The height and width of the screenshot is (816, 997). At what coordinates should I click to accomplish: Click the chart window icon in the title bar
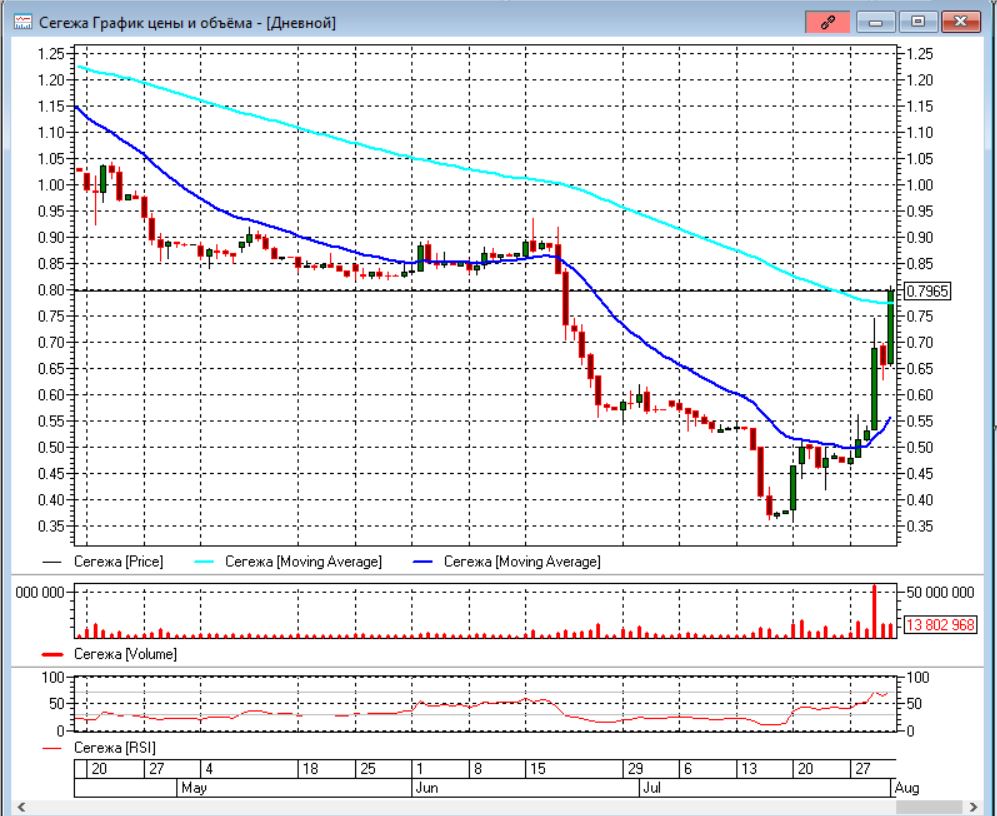[23, 22]
